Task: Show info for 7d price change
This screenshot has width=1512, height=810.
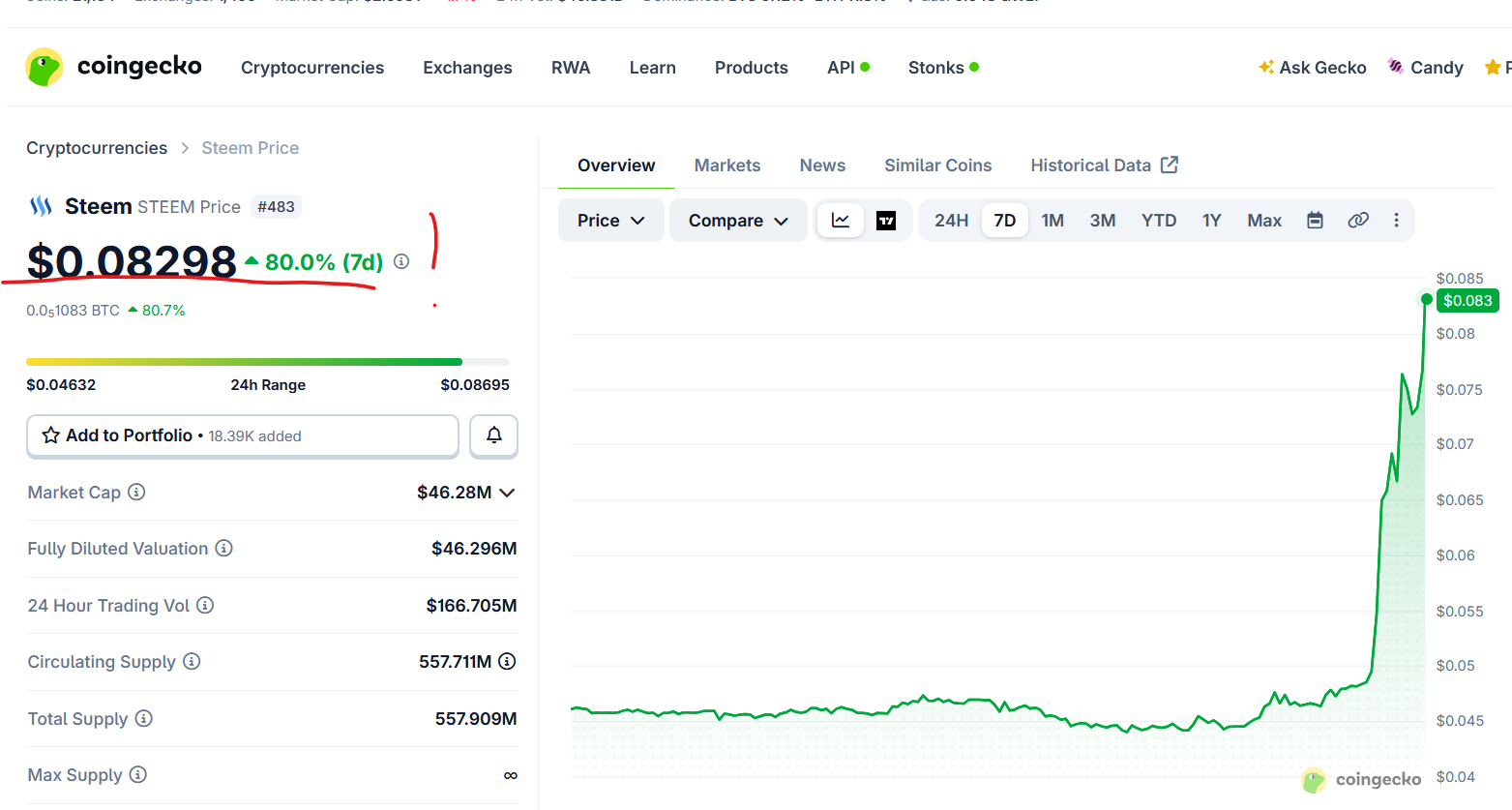Action: [401, 261]
